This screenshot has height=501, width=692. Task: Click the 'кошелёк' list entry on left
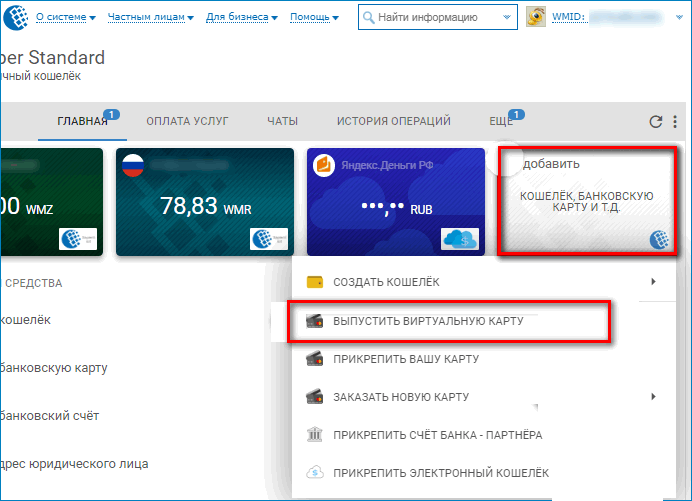coord(26,320)
